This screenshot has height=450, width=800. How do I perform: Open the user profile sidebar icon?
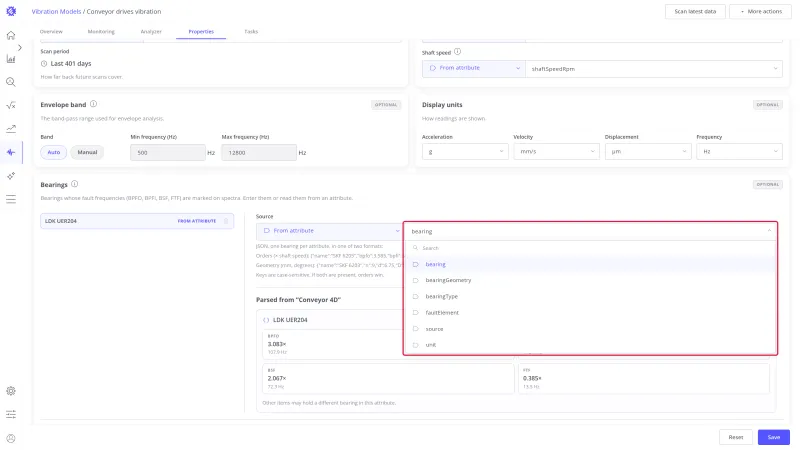pos(11,438)
